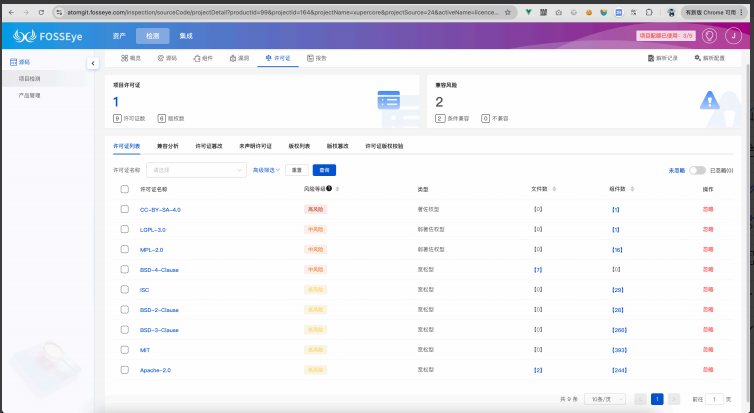This screenshot has width=754, height=413.
Task: Select 产品管理 in left sidebar
Action: tap(29, 95)
